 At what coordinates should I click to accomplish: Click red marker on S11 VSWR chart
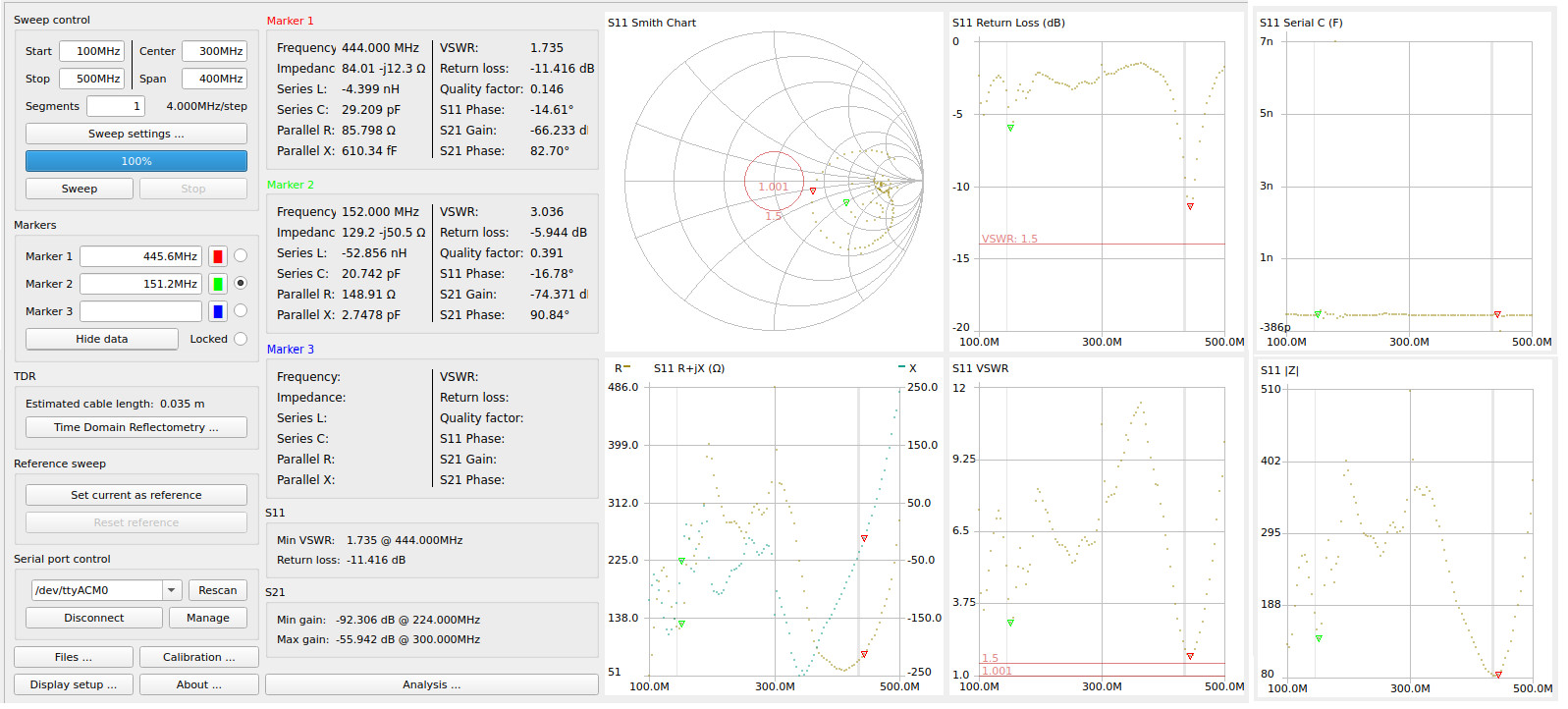(x=1190, y=656)
